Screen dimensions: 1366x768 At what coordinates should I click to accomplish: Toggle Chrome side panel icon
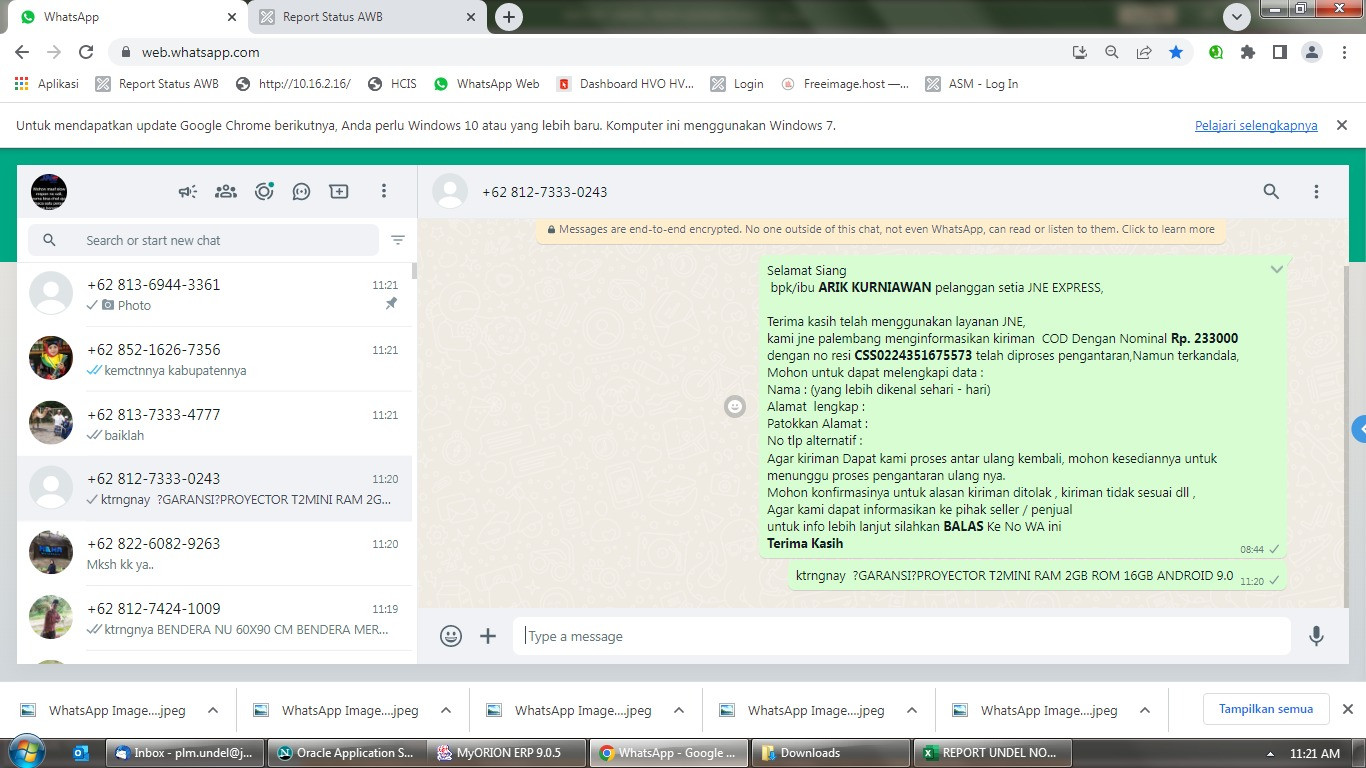pyautogui.click(x=1280, y=52)
